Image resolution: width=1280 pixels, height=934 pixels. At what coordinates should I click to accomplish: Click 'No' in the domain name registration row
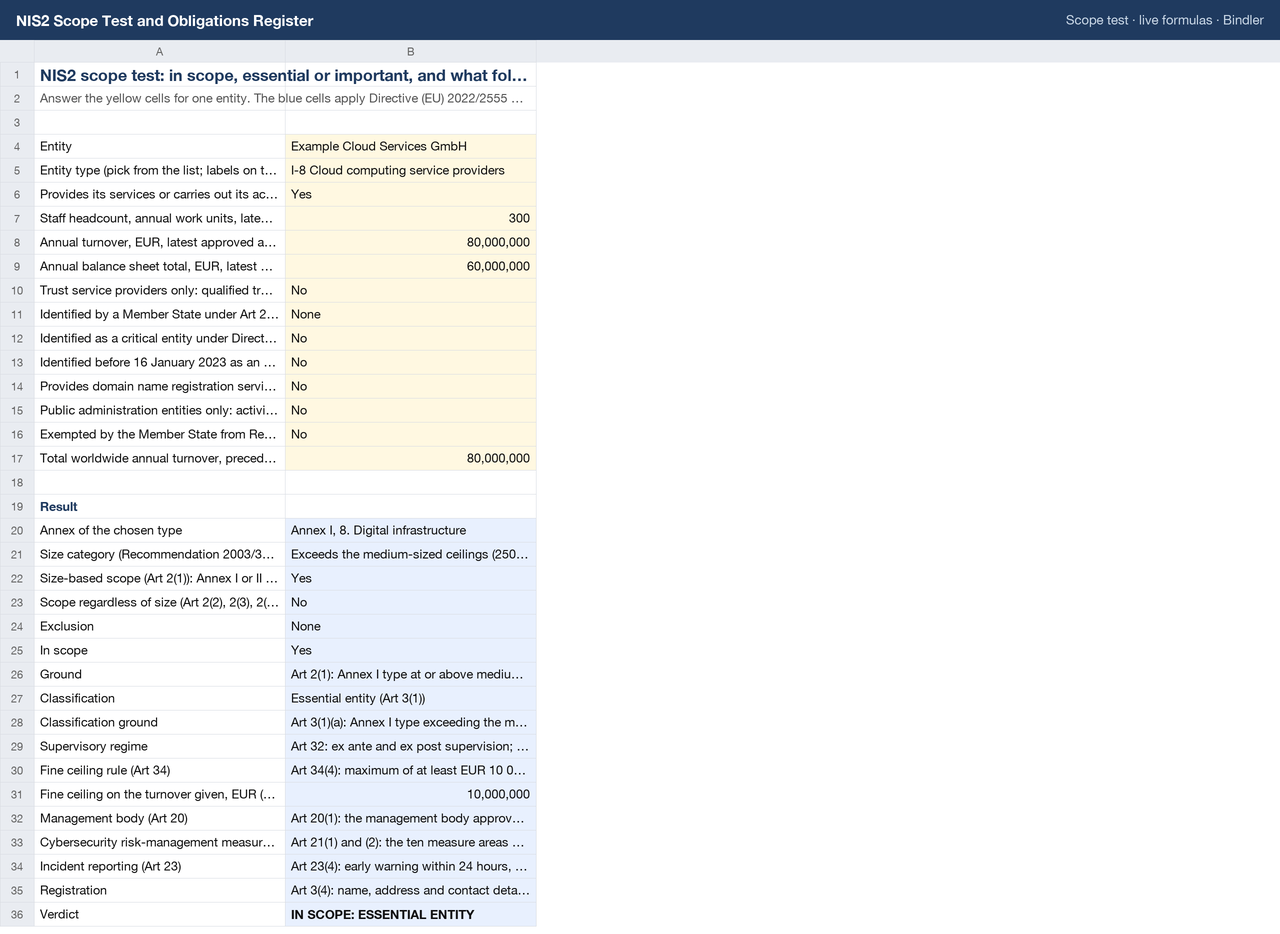[411, 386]
